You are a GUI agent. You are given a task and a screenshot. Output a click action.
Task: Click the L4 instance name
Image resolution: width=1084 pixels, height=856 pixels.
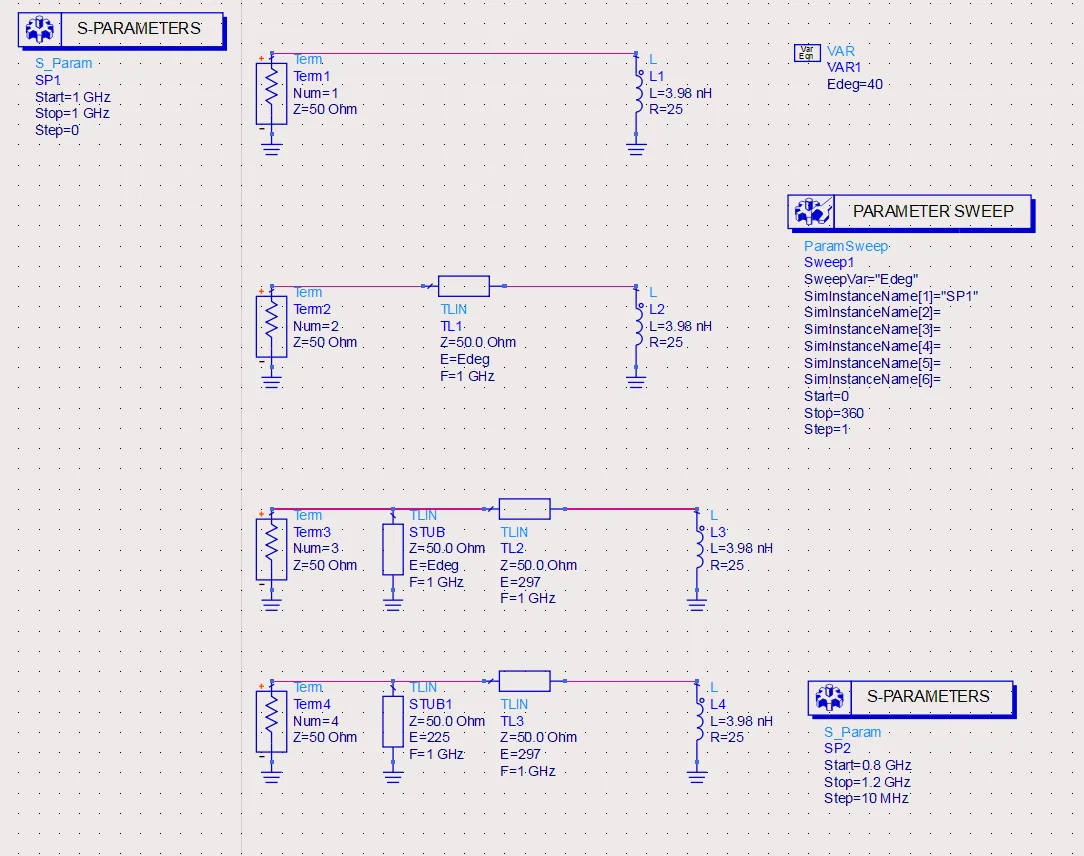(718, 704)
